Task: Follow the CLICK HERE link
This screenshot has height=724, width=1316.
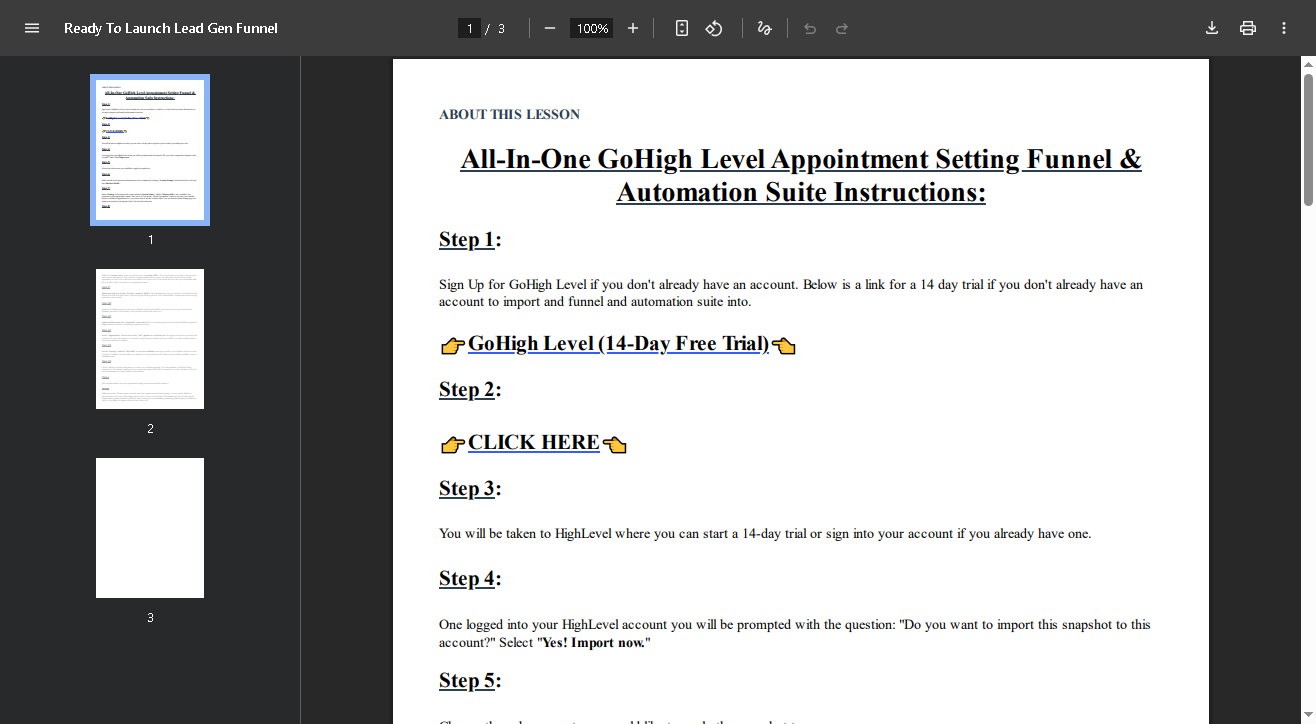Action: pyautogui.click(x=533, y=443)
